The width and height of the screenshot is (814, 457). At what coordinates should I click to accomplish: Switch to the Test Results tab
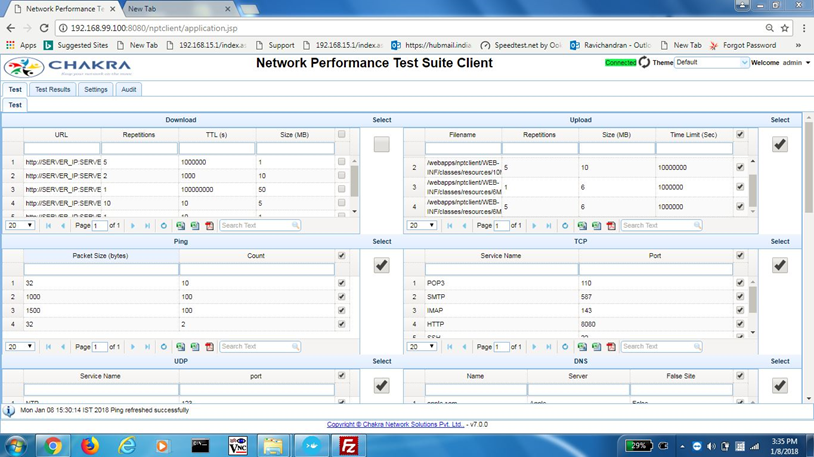click(52, 89)
